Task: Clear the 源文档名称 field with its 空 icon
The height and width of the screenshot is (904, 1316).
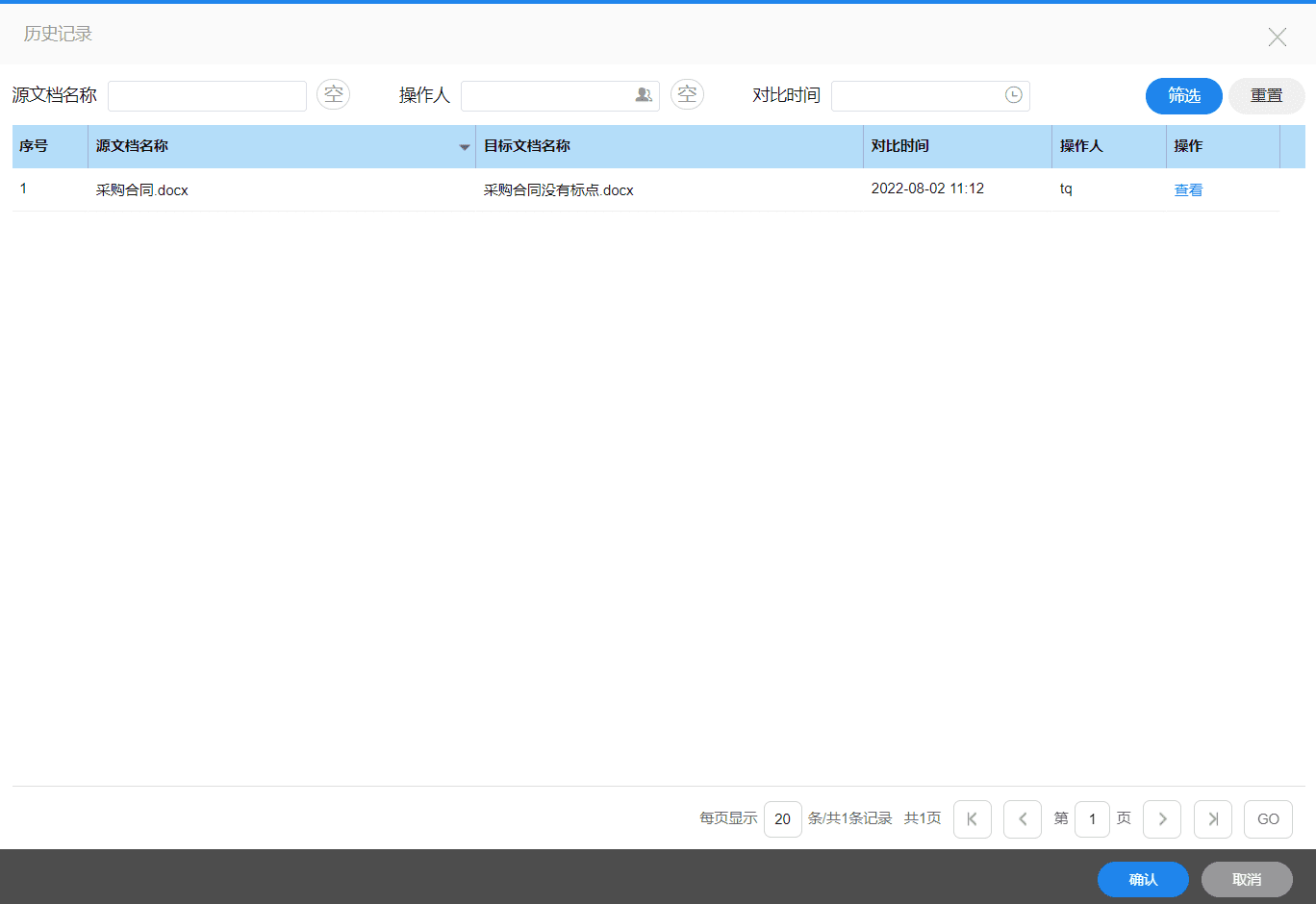Action: 333,94
